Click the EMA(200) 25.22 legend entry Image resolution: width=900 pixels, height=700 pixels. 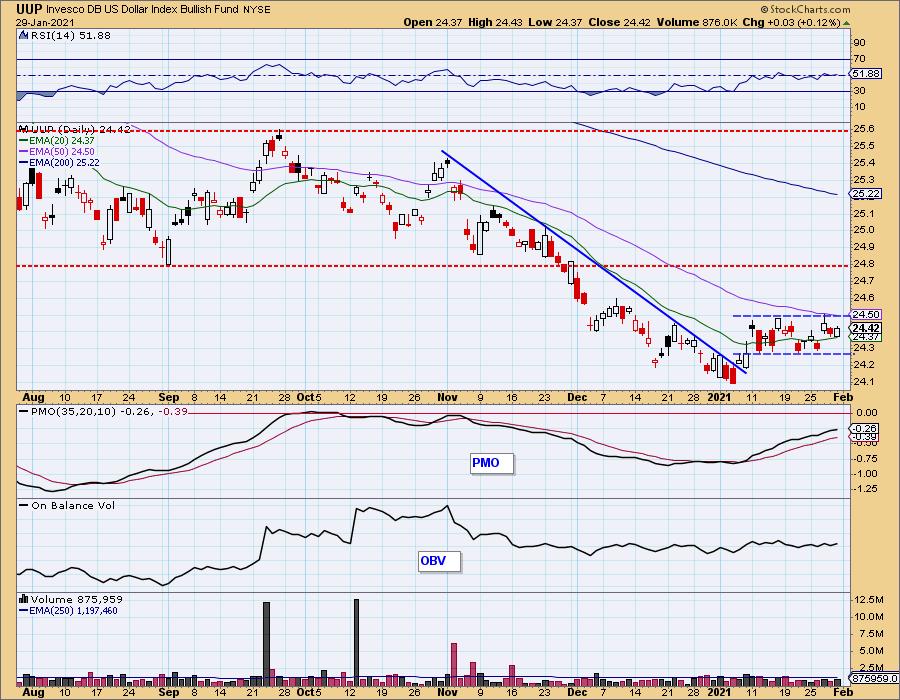click(64, 162)
